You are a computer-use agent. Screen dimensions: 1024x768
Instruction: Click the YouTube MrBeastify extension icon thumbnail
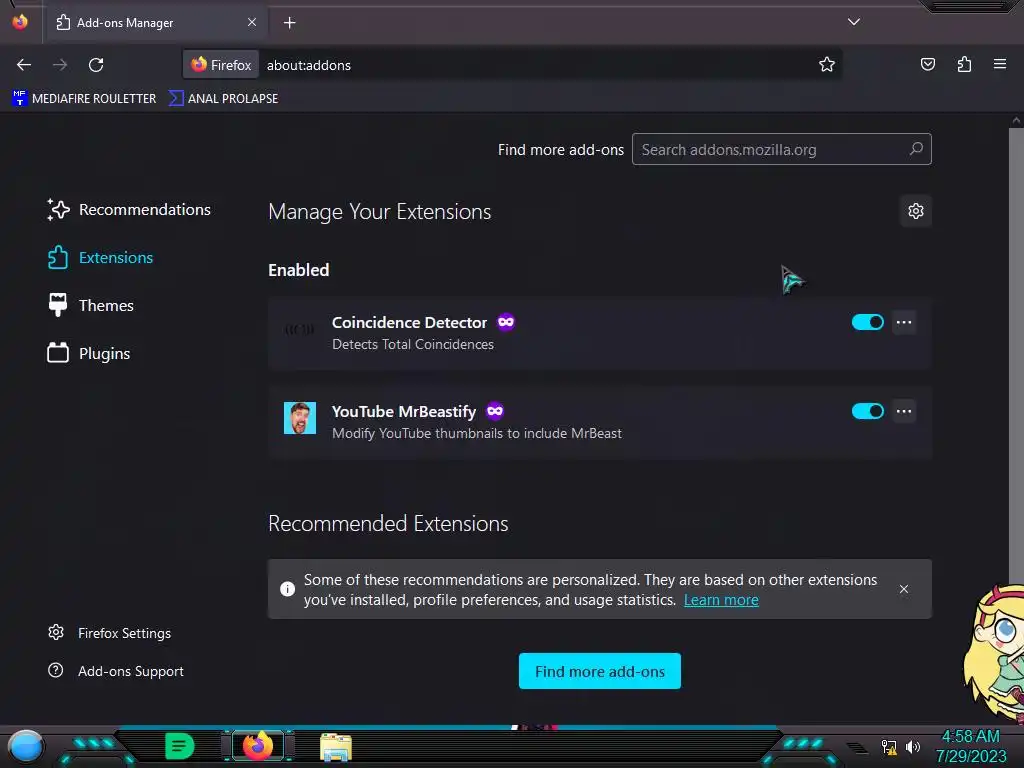(x=300, y=418)
